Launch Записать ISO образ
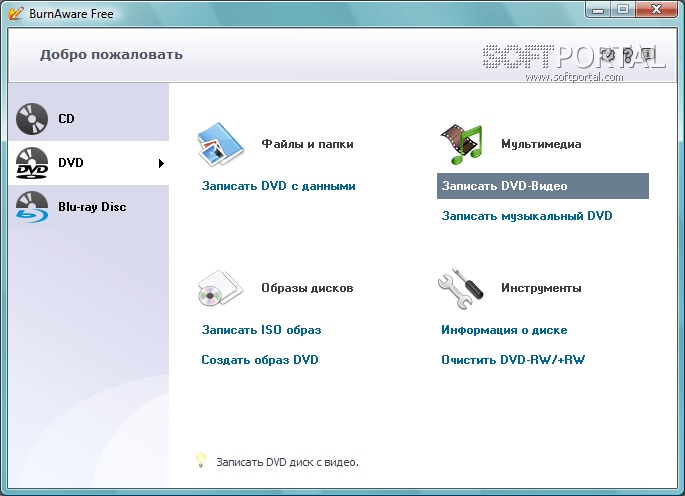 [261, 330]
